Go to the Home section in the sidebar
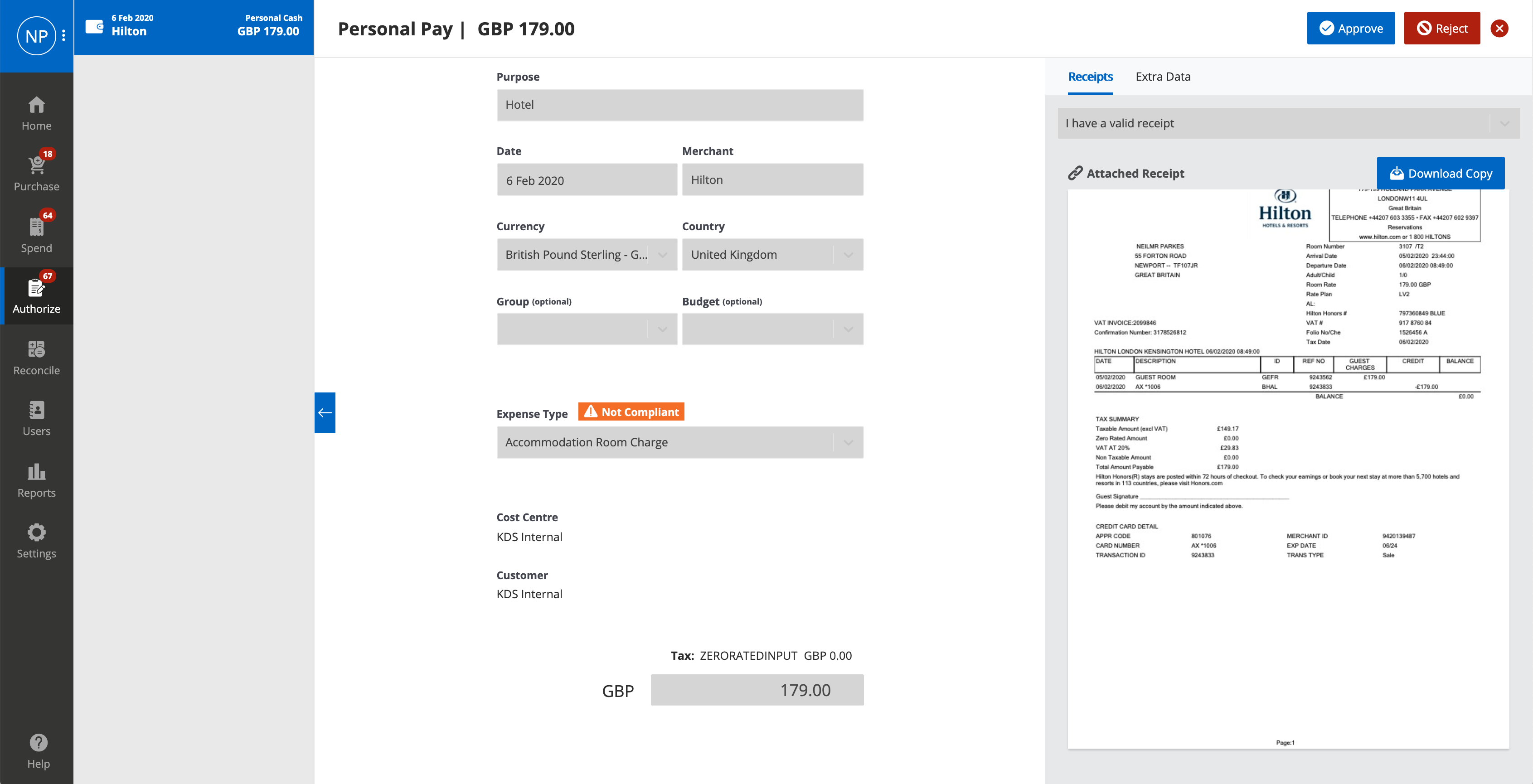1533x784 pixels. coord(36,114)
